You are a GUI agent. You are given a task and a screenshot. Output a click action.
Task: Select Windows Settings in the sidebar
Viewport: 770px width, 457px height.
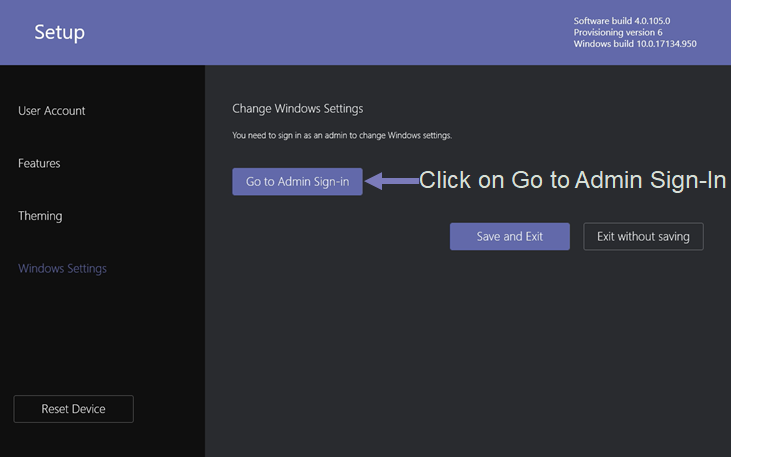click(x=62, y=269)
